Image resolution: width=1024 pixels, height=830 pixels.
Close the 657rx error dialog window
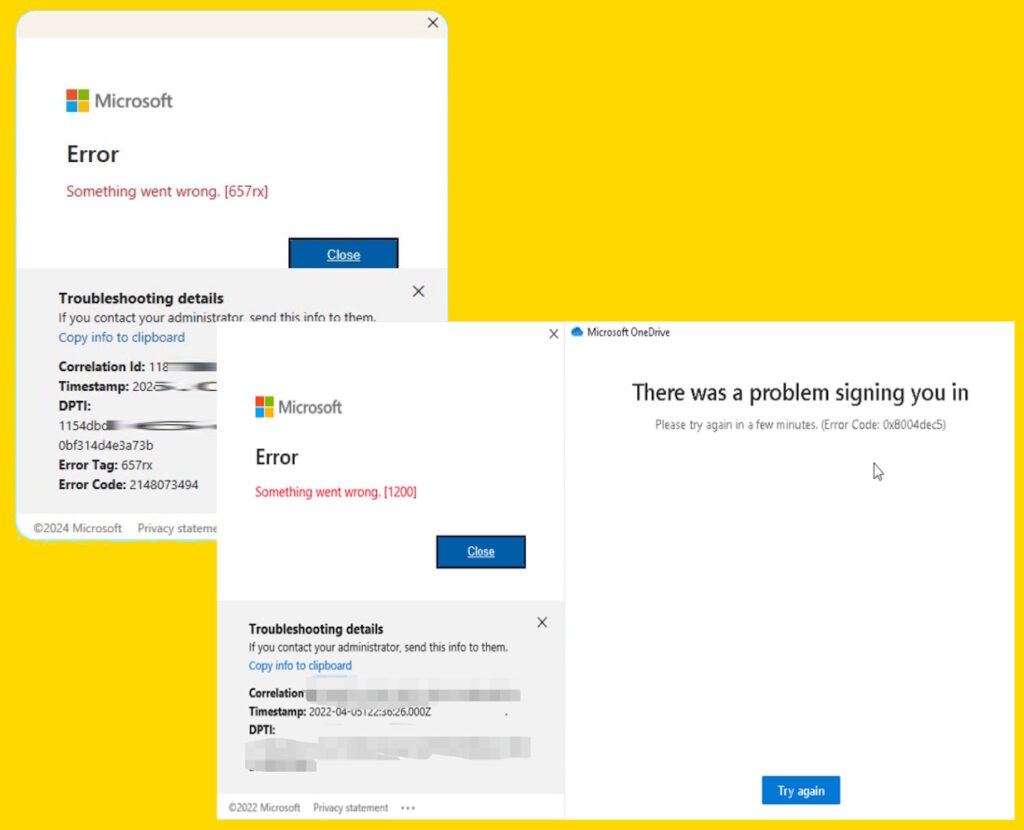coord(432,22)
